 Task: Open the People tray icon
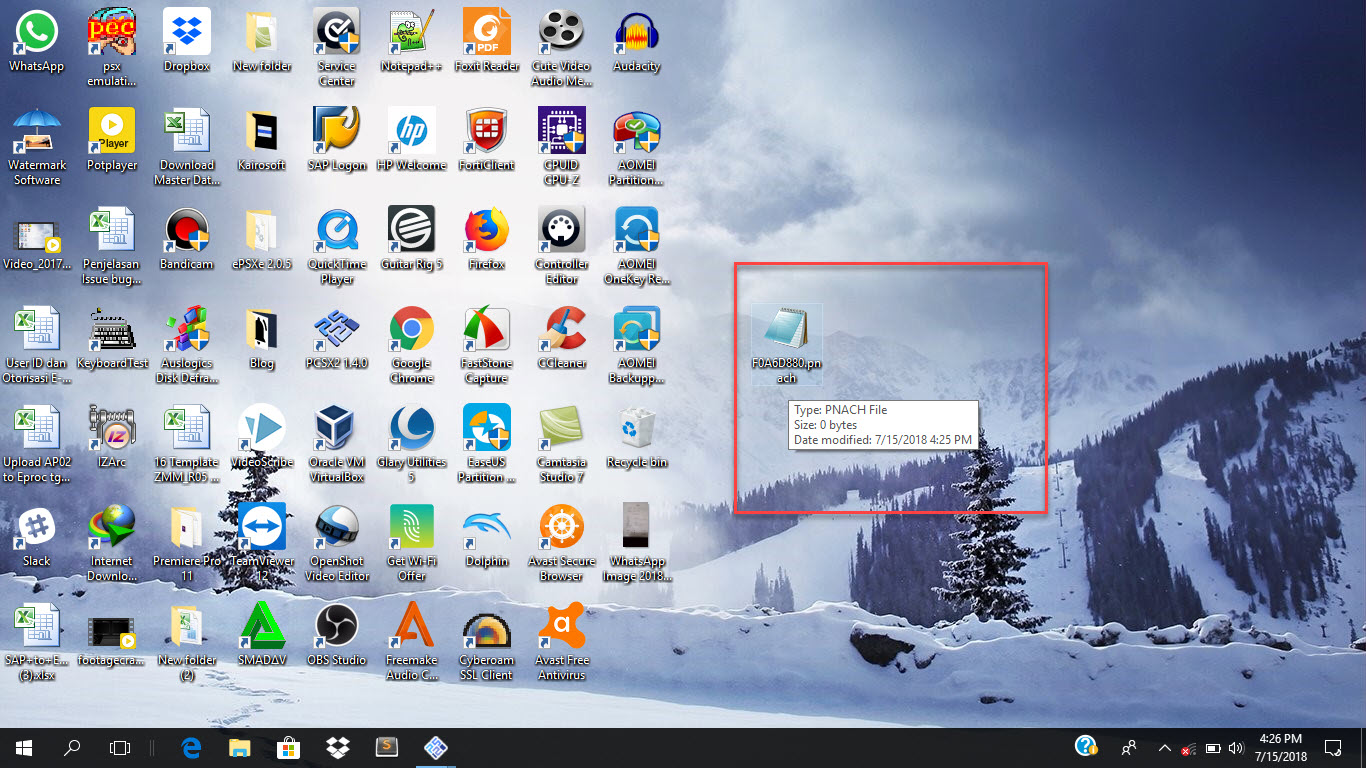coord(1129,748)
